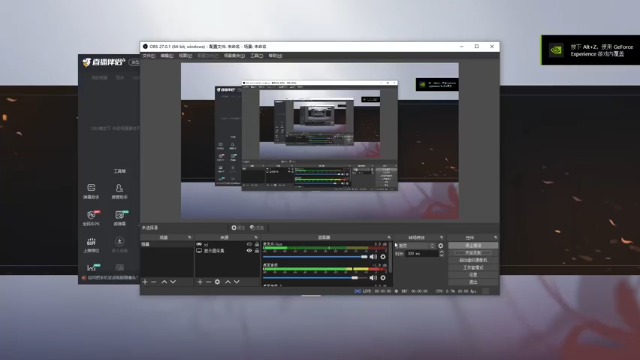Open the scene transition type dropdown
The width and height of the screenshot is (640, 360).
(x=416, y=246)
